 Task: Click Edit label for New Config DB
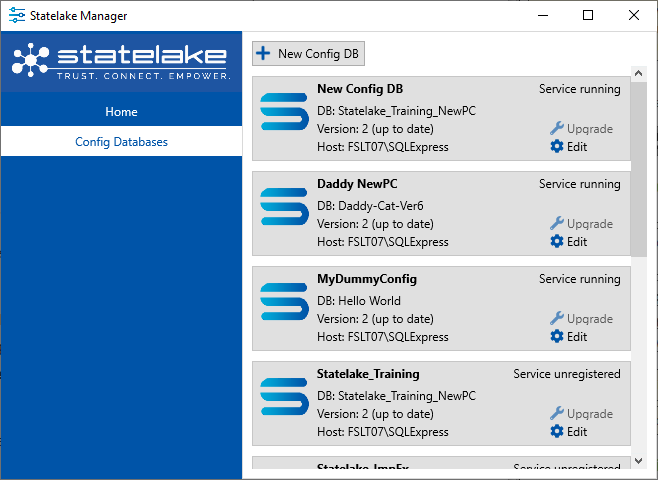coord(577,147)
